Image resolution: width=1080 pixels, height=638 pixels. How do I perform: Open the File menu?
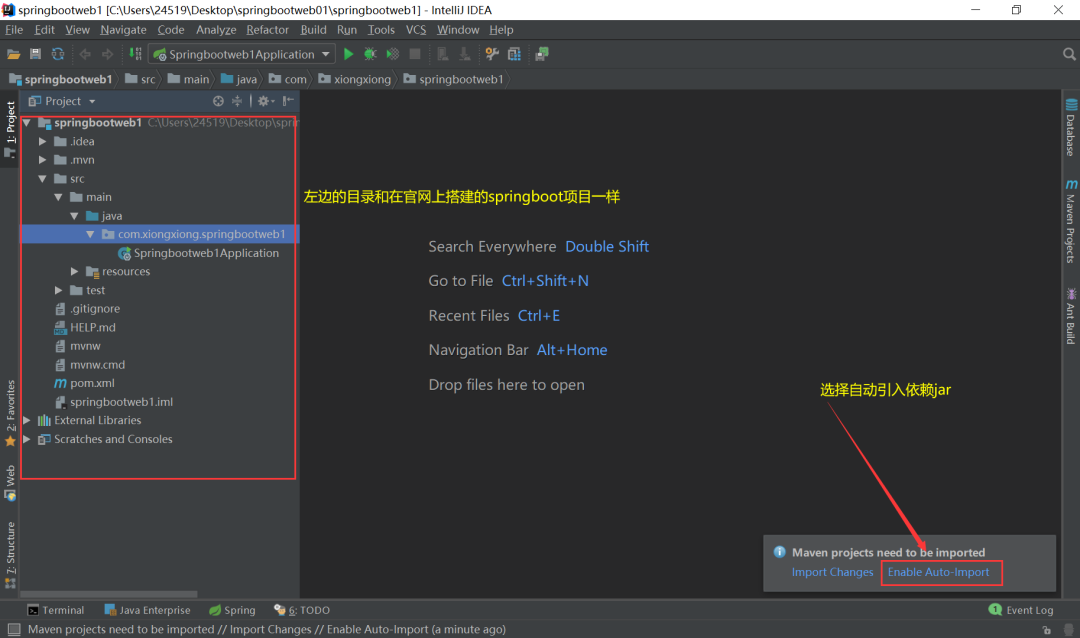tap(14, 30)
